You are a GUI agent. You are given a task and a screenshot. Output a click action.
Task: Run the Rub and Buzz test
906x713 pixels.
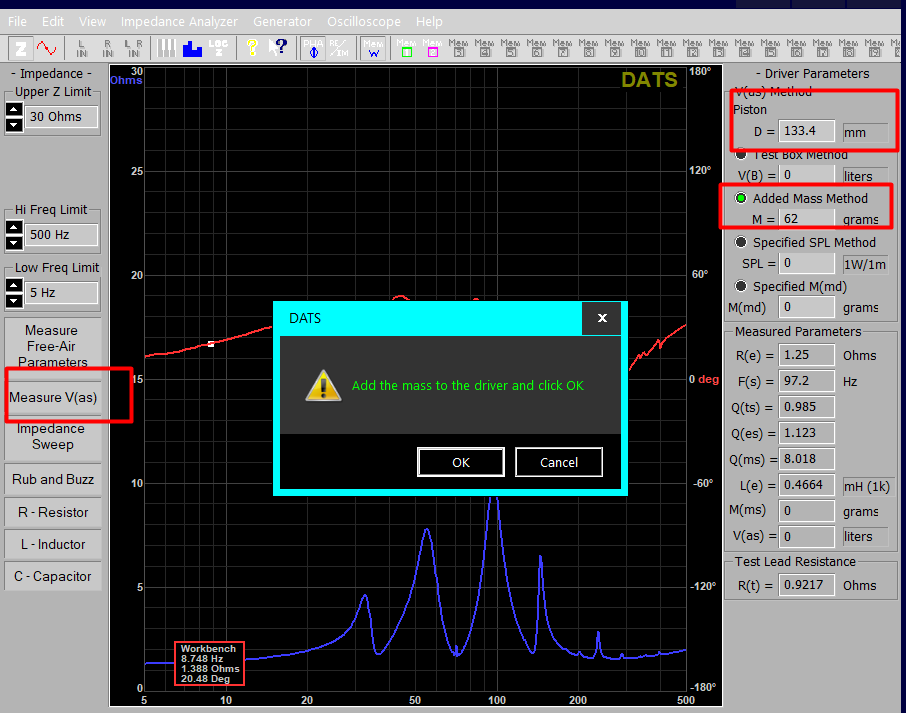point(53,479)
